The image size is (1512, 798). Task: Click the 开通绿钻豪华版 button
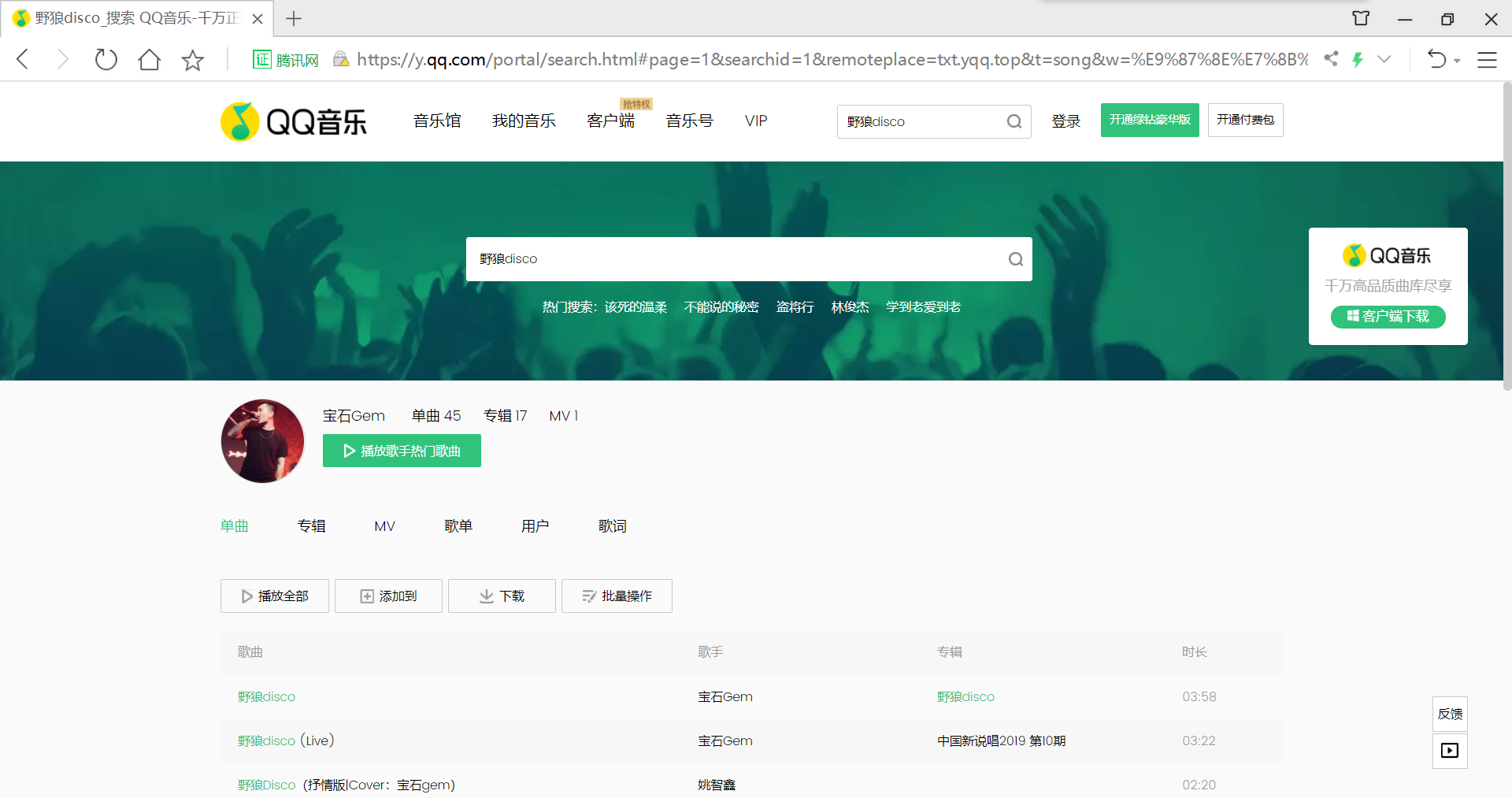pyautogui.click(x=1149, y=120)
